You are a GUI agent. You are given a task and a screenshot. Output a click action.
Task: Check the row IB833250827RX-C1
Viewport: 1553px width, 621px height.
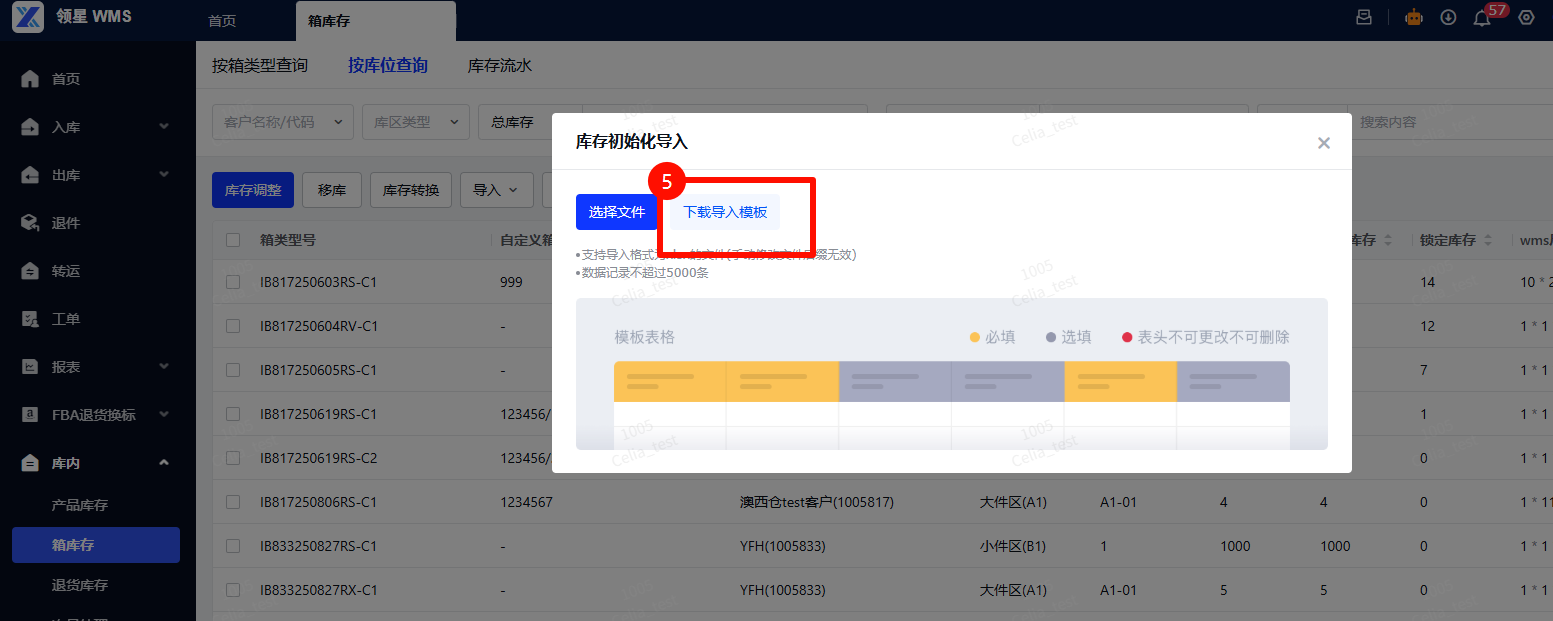(233, 590)
